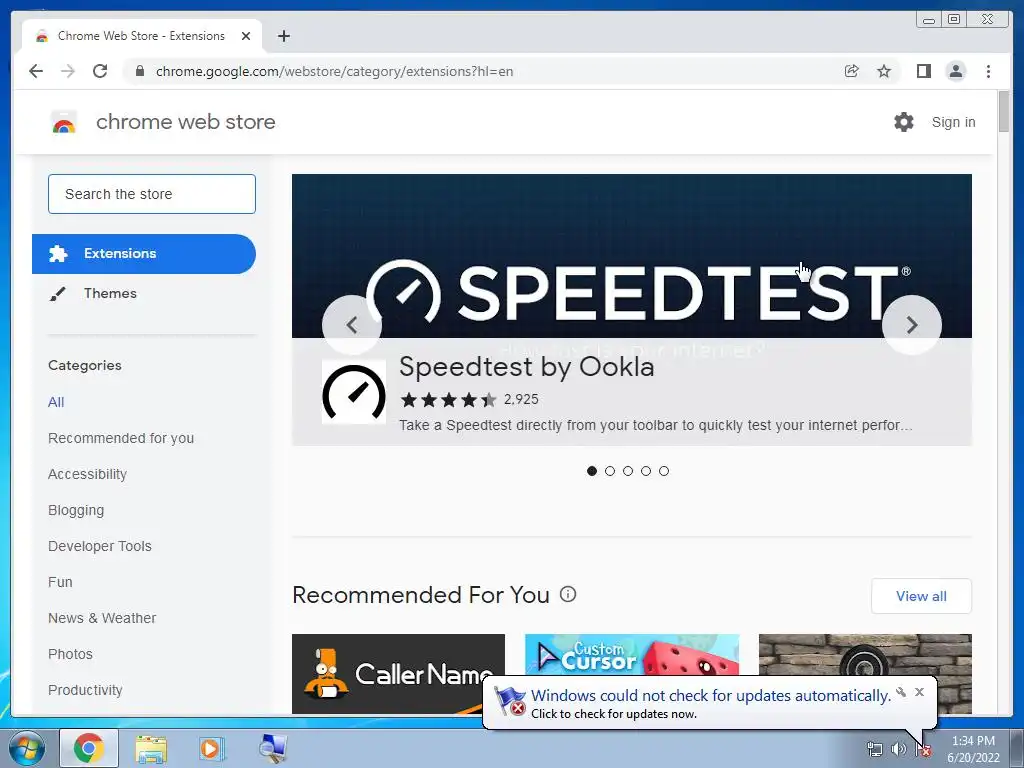Click the volume speaker tray icon
The image size is (1024, 768).
point(899,749)
